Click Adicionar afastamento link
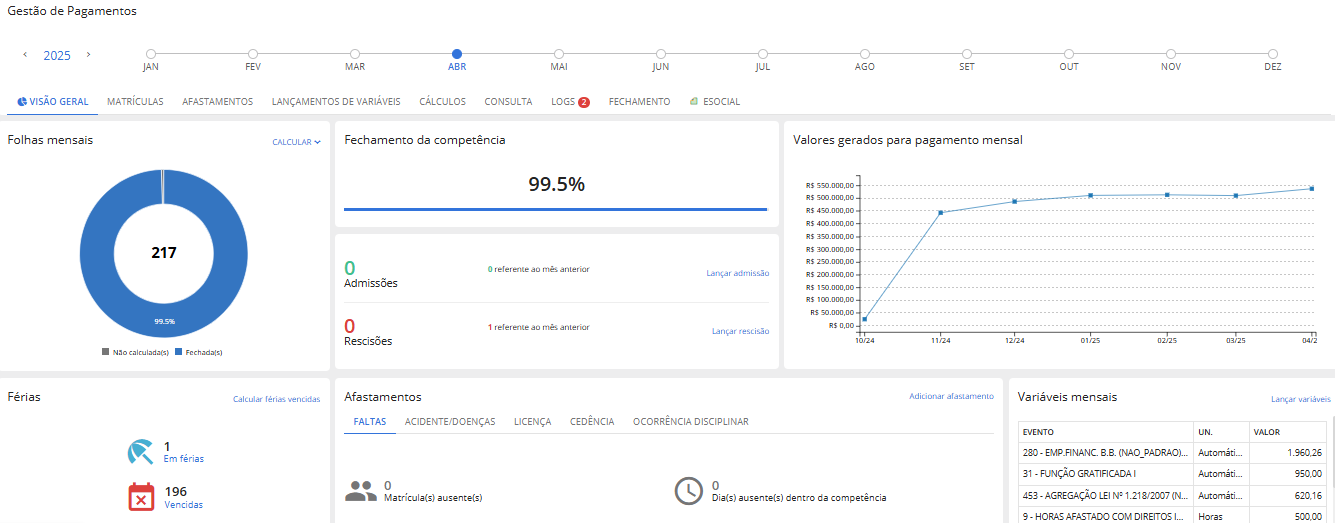This screenshot has height=523, width=1335. pyautogui.click(x=951, y=397)
